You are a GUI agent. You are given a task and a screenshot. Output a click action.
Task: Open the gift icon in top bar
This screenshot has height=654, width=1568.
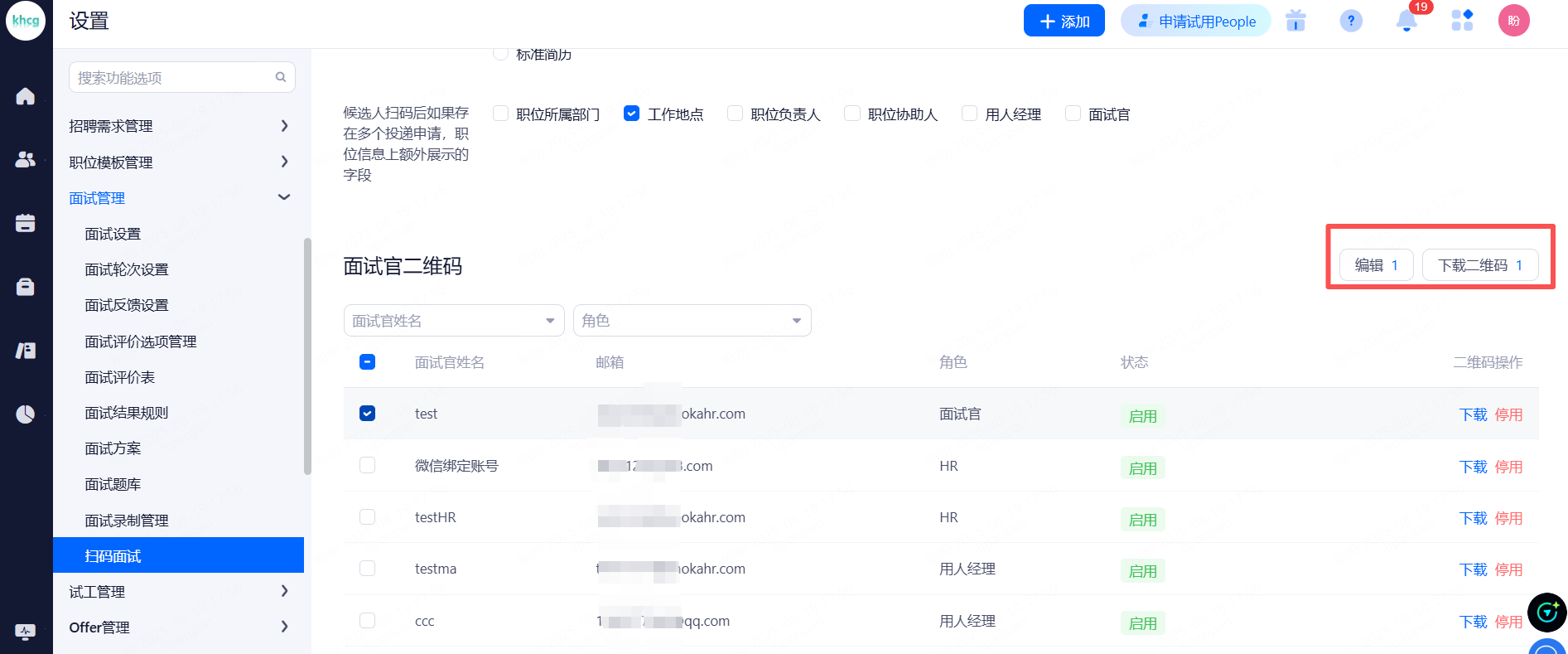(x=1295, y=21)
